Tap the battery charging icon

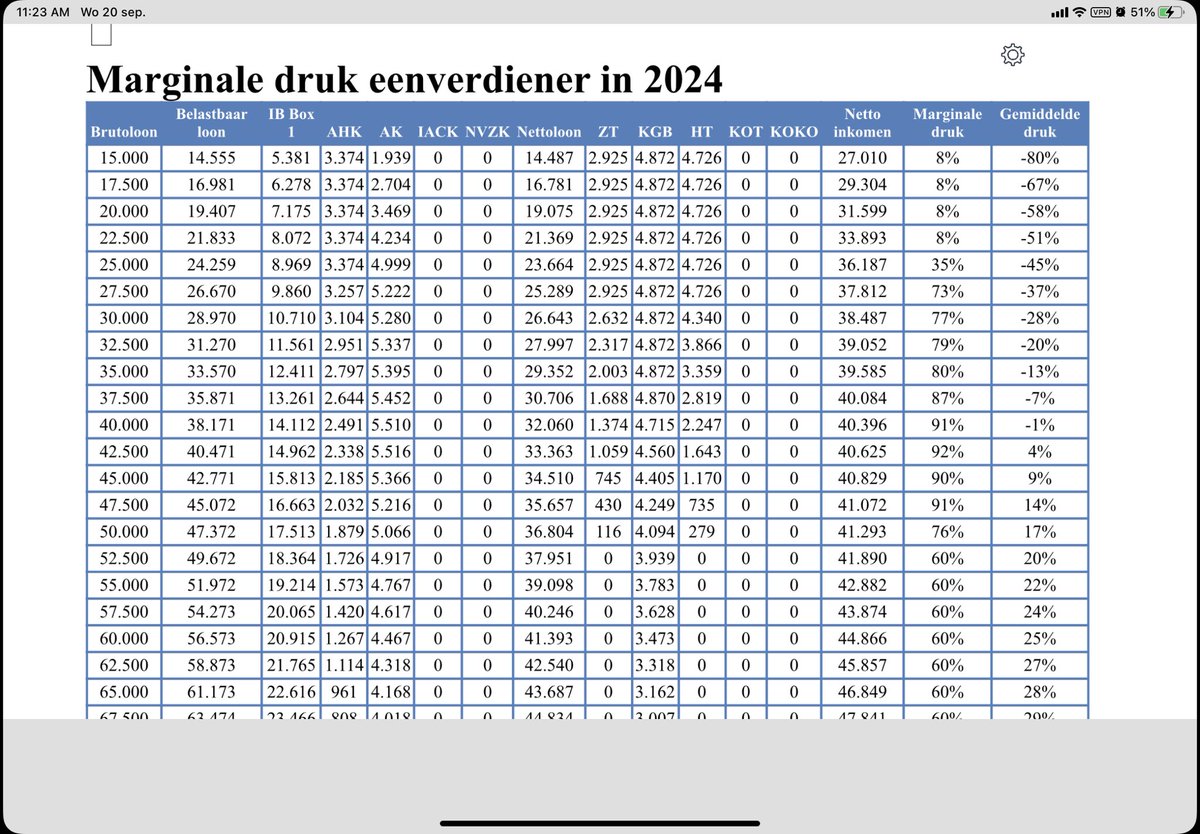(x=1170, y=12)
